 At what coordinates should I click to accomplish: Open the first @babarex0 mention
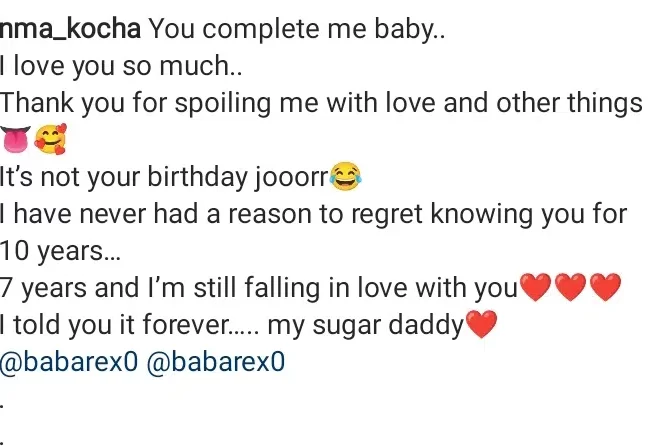click(70, 362)
